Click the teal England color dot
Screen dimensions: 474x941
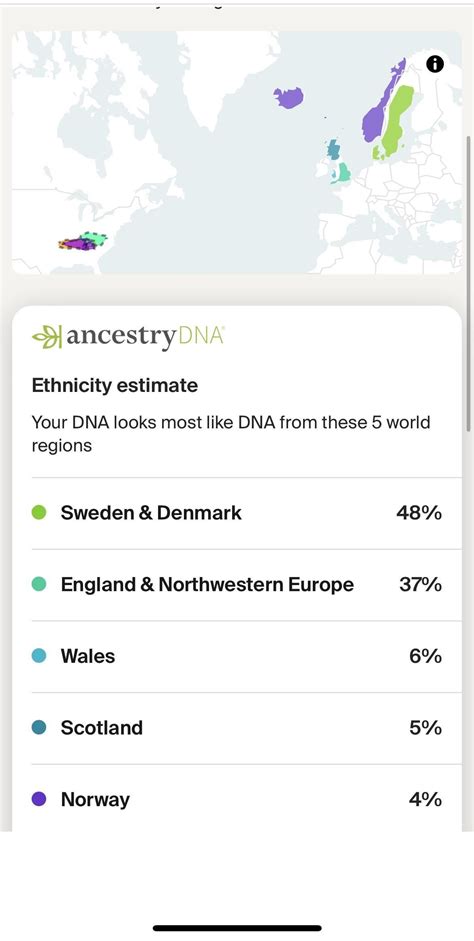point(39,584)
